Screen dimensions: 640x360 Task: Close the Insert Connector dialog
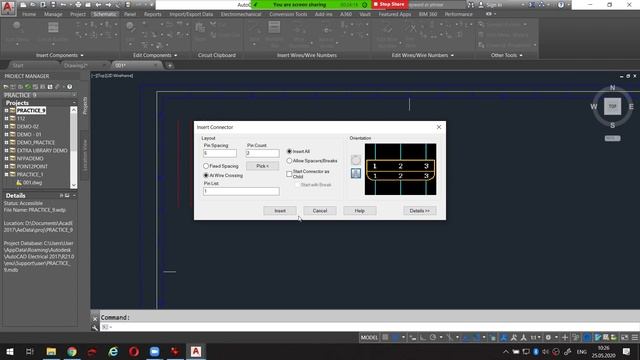[x=439, y=127]
